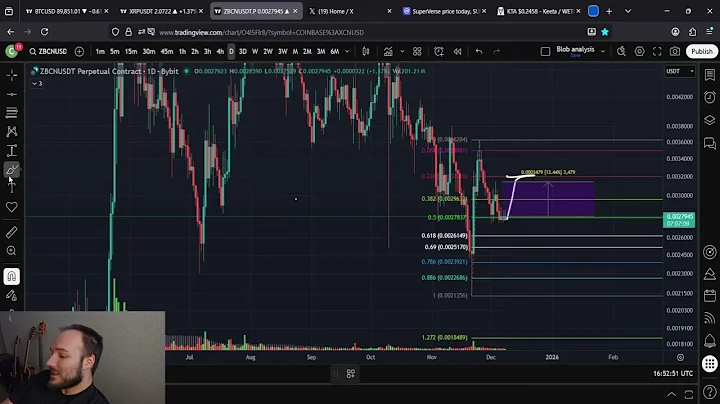Open the chats panel
Screen dimensions: 720x404
[710, 144]
